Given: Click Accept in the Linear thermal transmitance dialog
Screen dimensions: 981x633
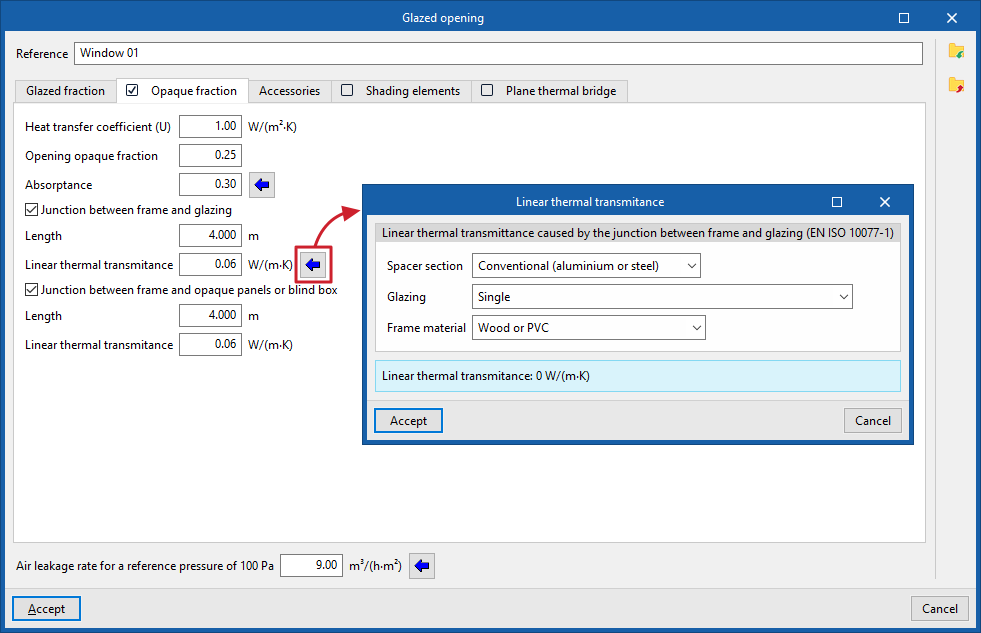Looking at the screenshot, I should [x=409, y=421].
